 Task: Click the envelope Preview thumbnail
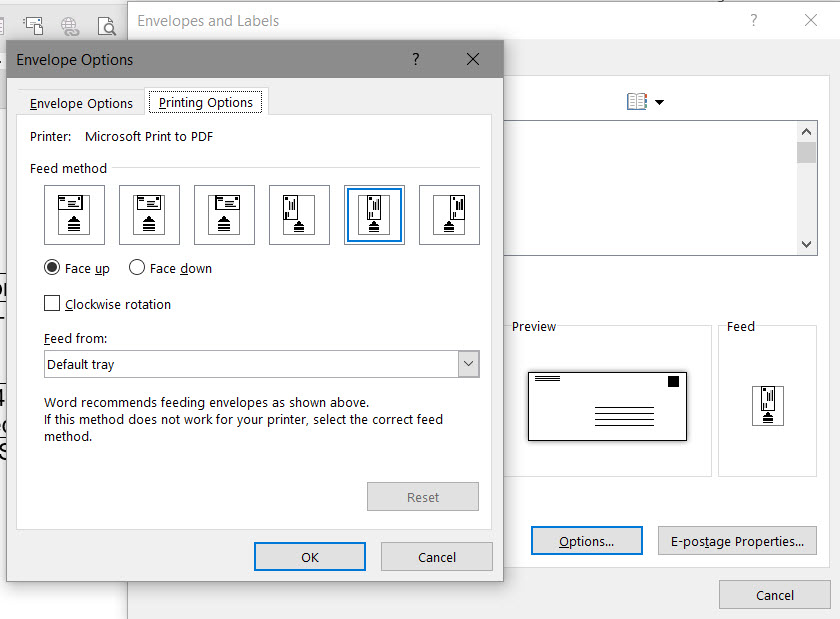click(607, 406)
